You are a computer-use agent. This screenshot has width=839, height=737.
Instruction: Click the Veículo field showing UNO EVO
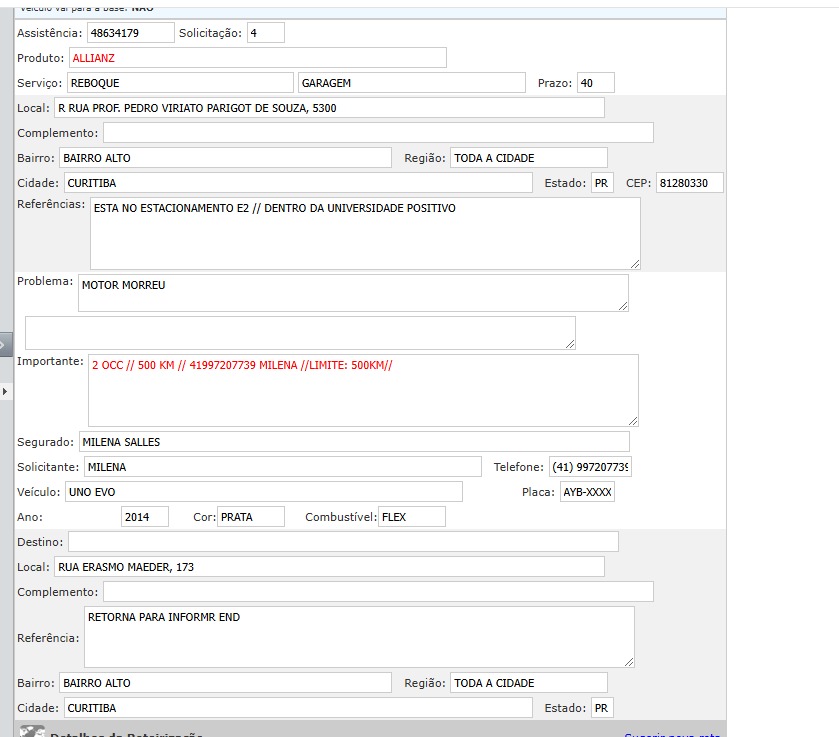click(x=264, y=492)
